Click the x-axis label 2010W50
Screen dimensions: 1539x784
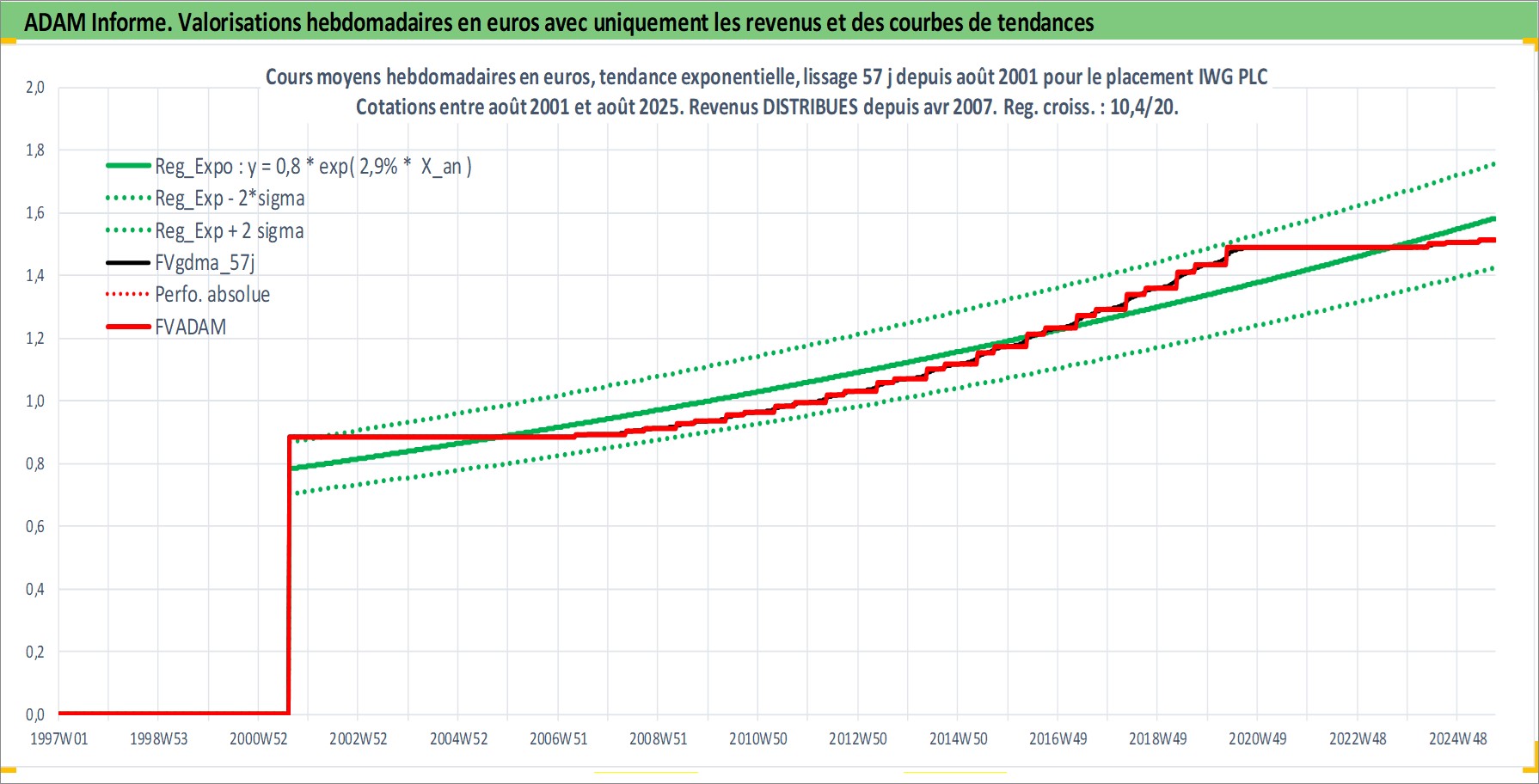[x=757, y=738]
